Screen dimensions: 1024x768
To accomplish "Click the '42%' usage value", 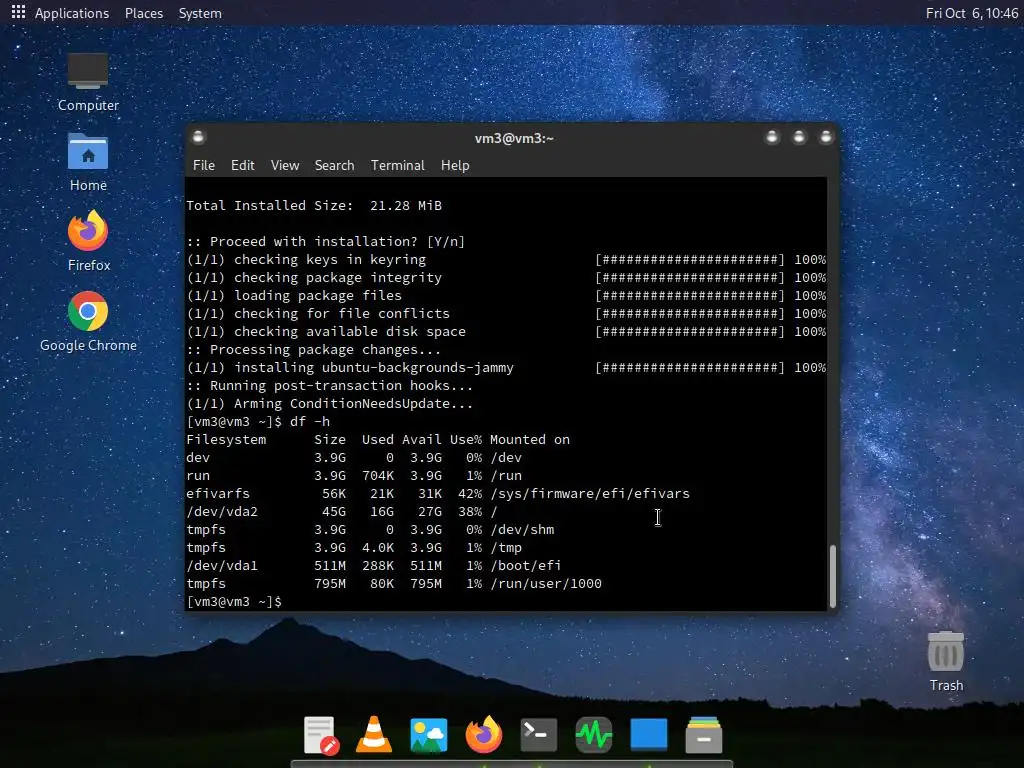I will [470, 494].
